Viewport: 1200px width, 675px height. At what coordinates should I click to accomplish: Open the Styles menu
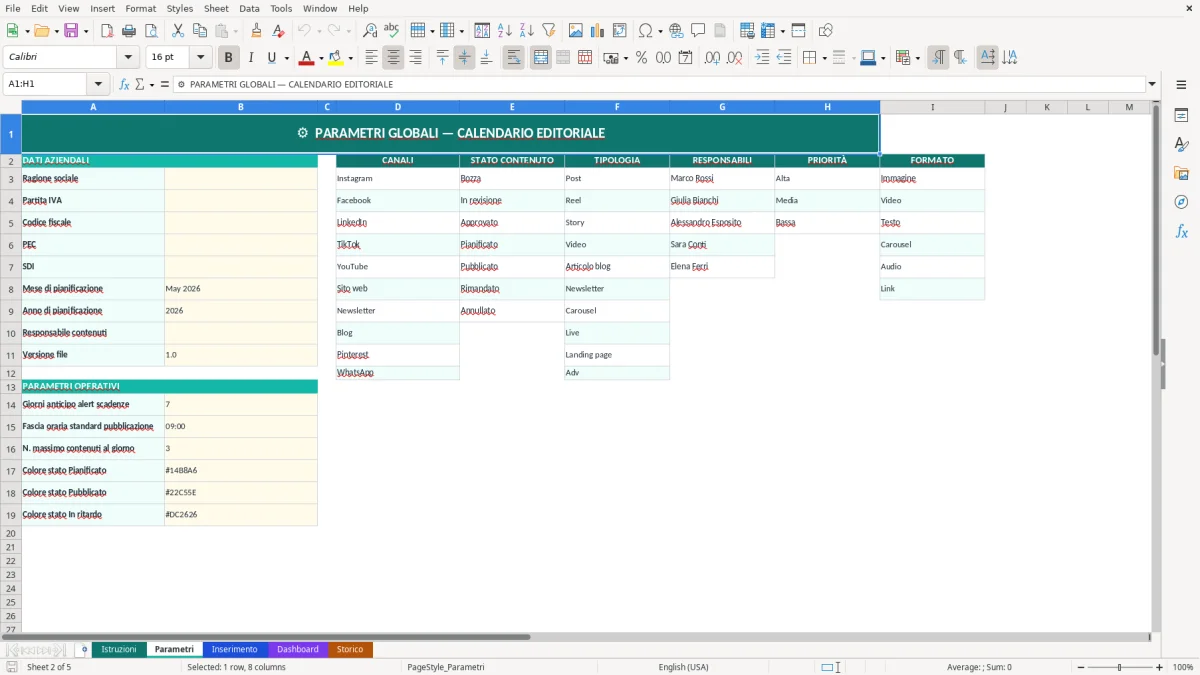pyautogui.click(x=180, y=8)
